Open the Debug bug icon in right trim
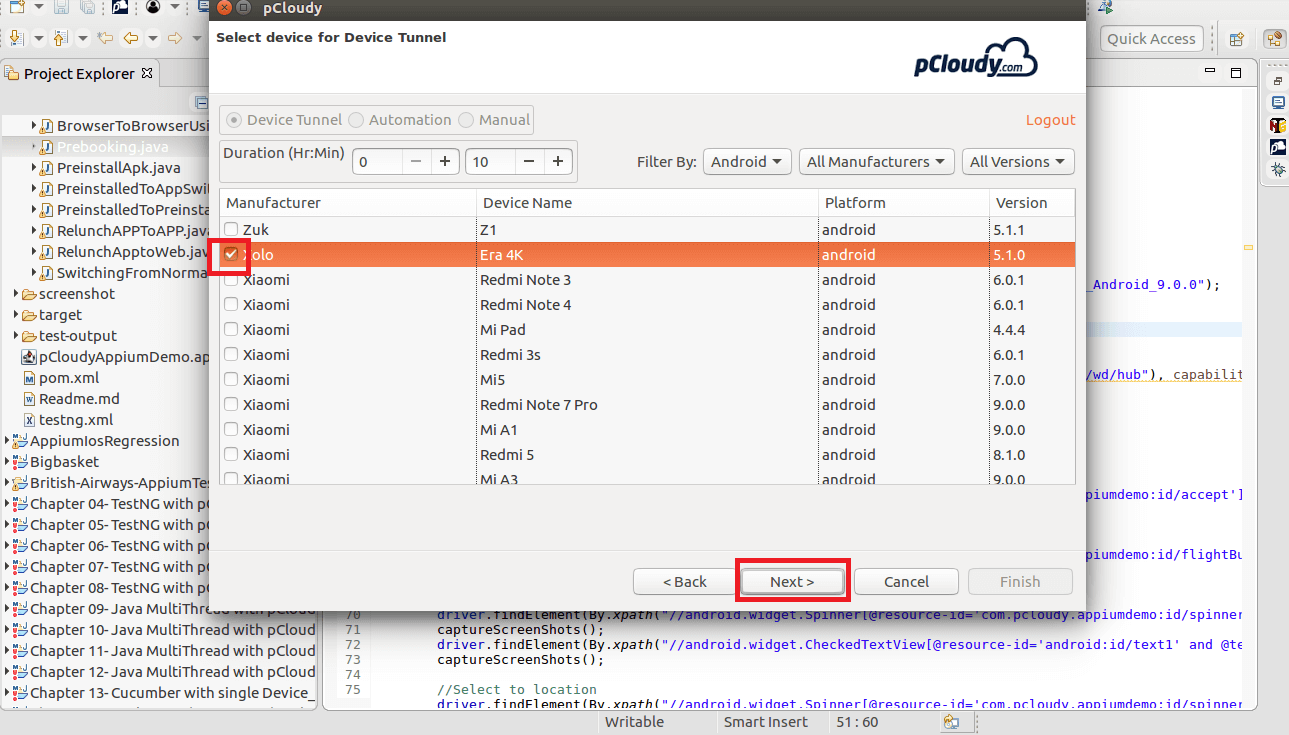Screen dimensions: 1289x735 (1278, 170)
